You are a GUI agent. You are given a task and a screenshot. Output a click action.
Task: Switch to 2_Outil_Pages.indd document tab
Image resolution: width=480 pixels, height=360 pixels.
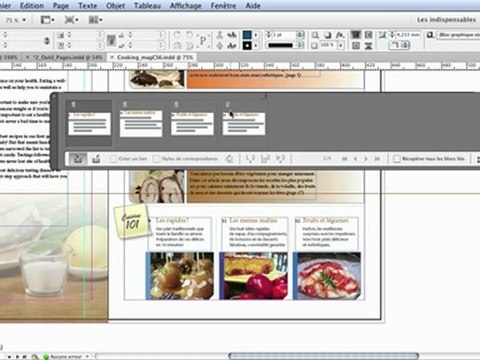[x=67, y=57]
